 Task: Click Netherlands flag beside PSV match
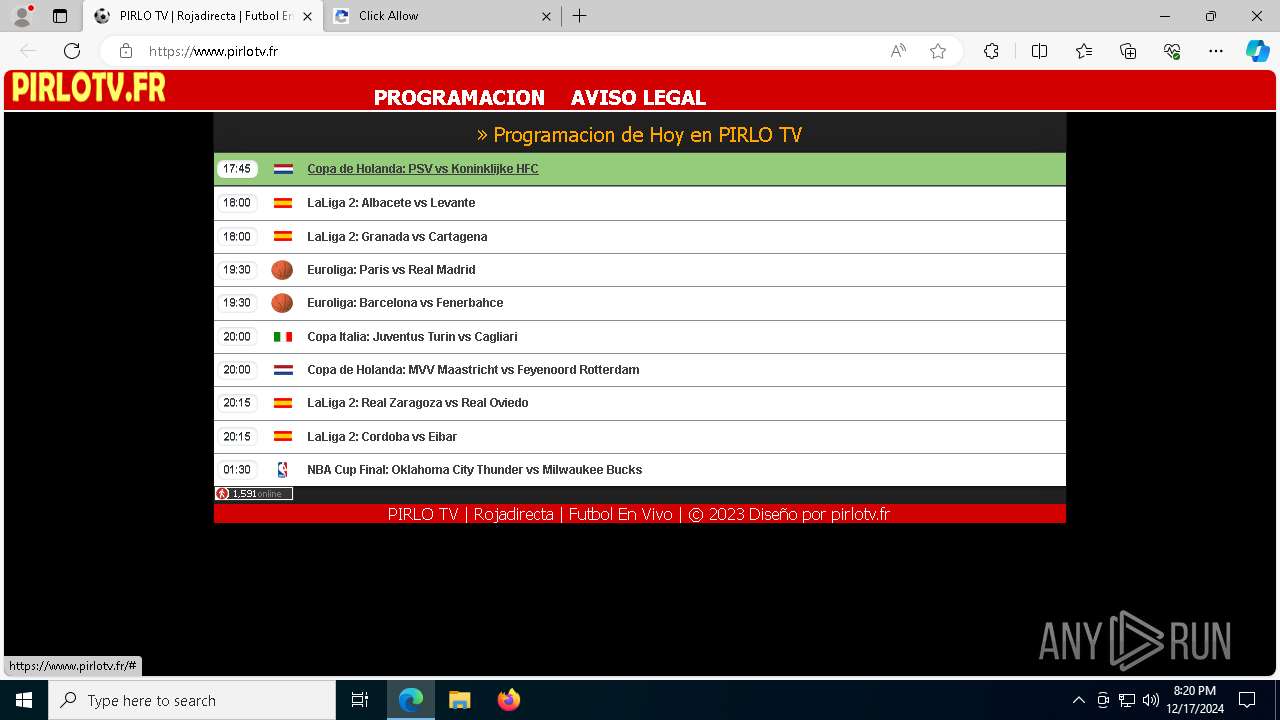283,169
